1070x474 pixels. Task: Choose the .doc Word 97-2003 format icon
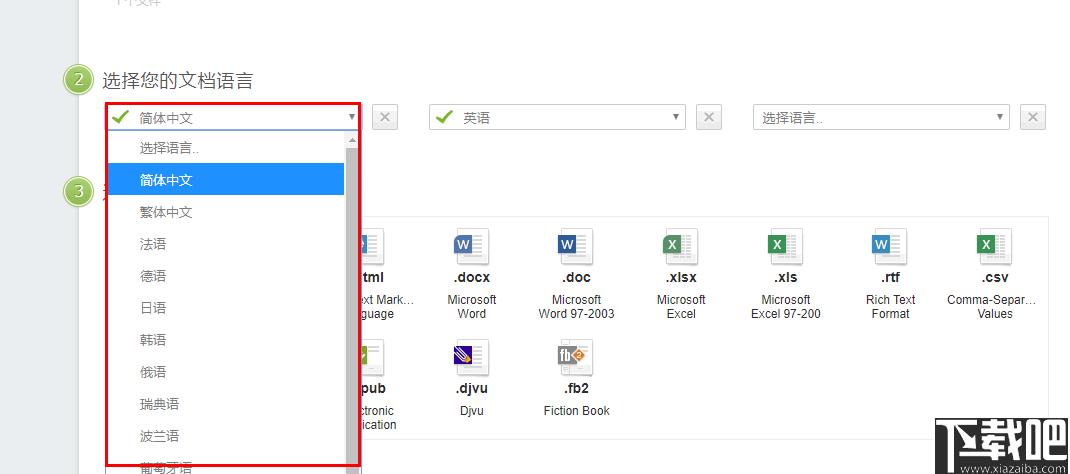[x=575, y=246]
